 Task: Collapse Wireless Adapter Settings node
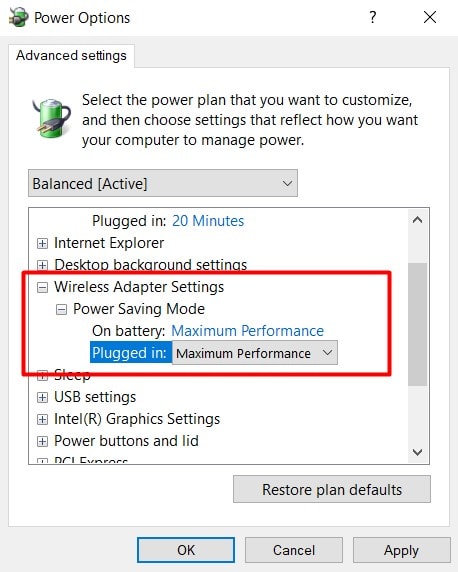42,287
